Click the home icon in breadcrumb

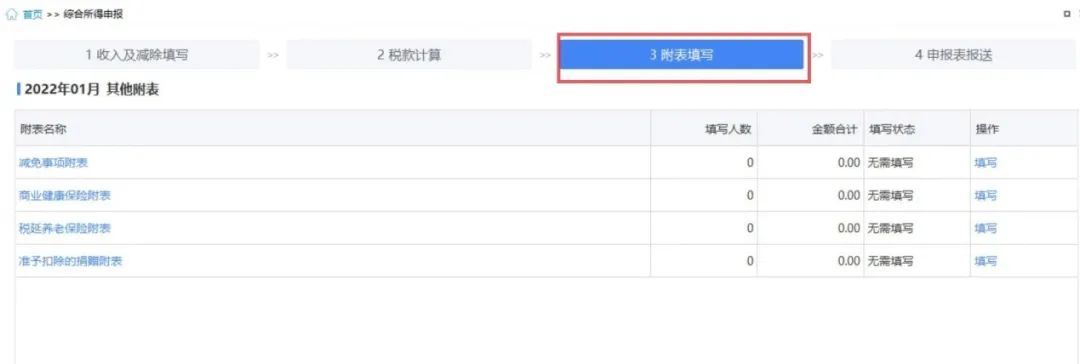[x=12, y=14]
